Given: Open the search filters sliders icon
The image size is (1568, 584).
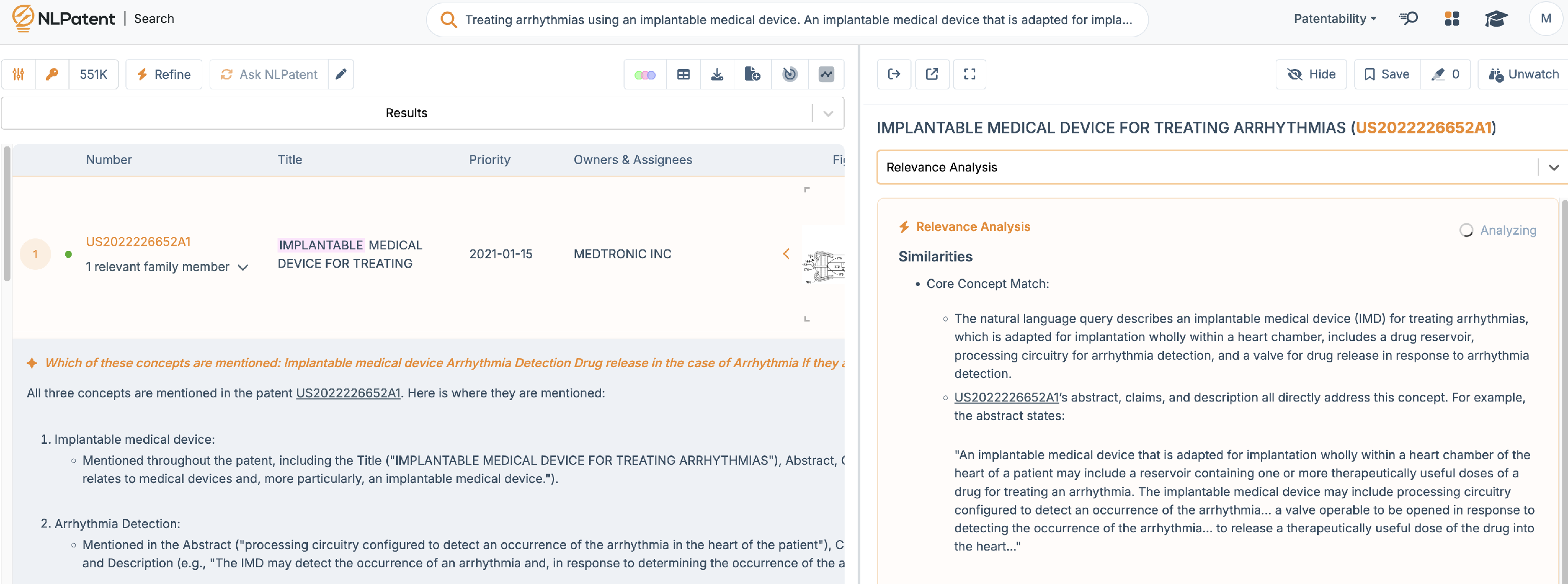Looking at the screenshot, I should coord(18,74).
